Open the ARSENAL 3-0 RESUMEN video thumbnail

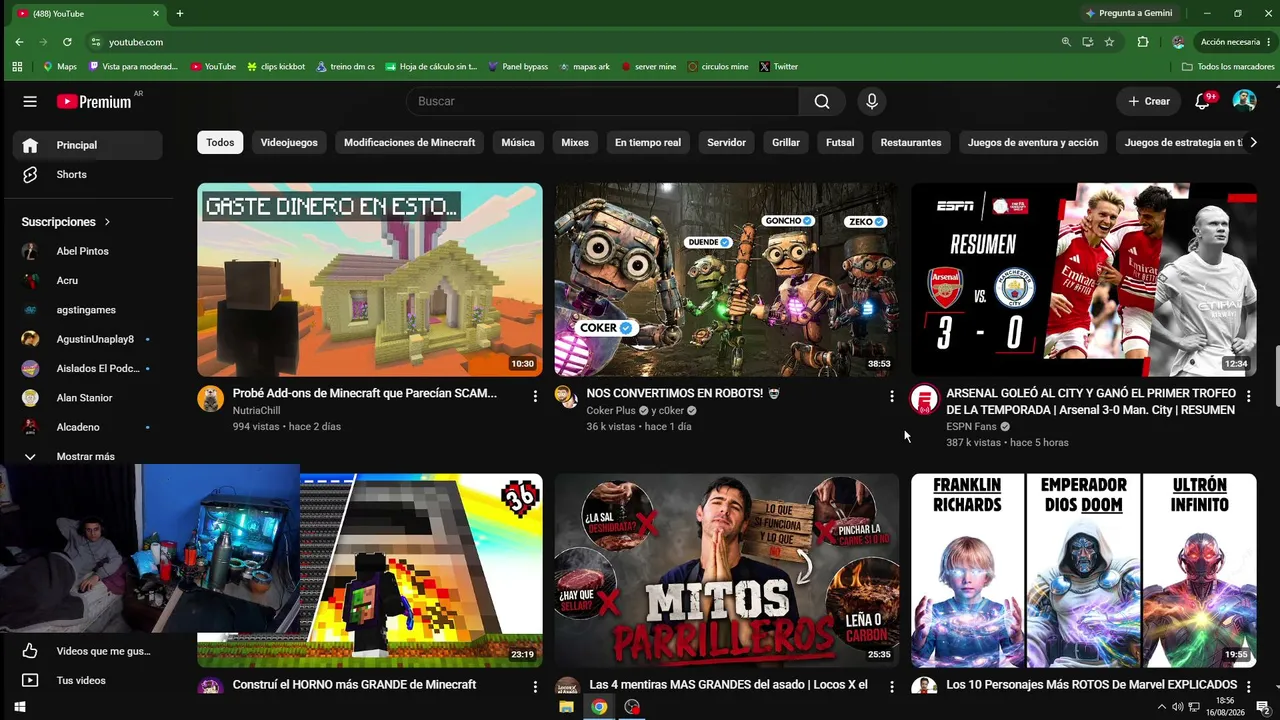tap(1084, 280)
